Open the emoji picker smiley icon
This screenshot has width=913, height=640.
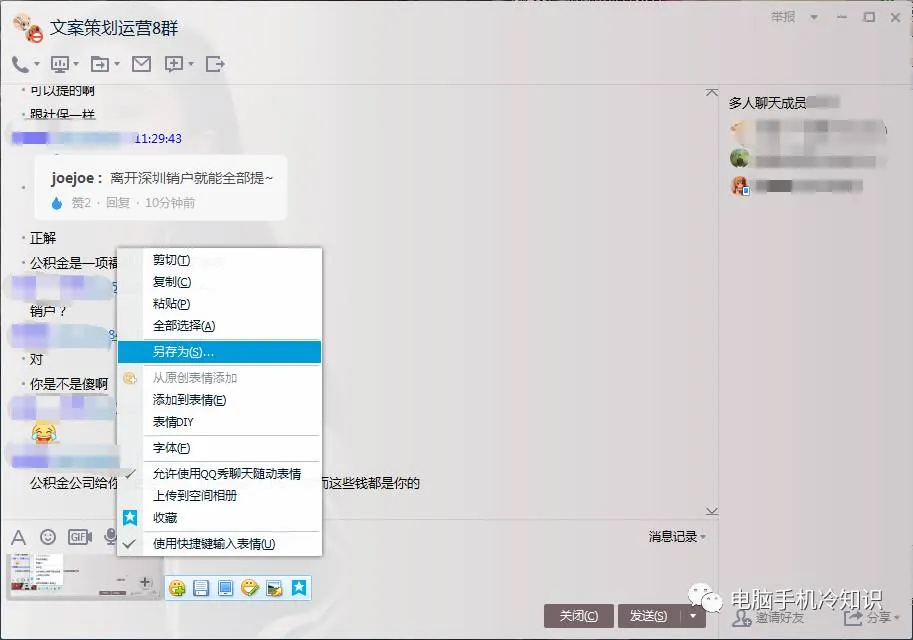[x=47, y=537]
